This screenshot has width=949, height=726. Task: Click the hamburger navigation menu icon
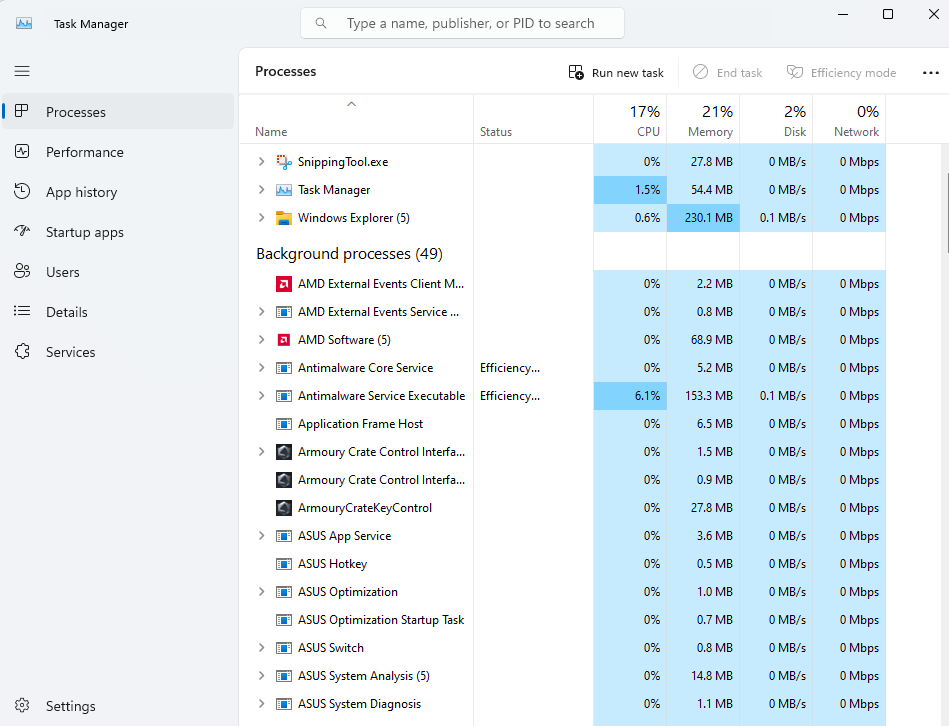(x=22, y=71)
